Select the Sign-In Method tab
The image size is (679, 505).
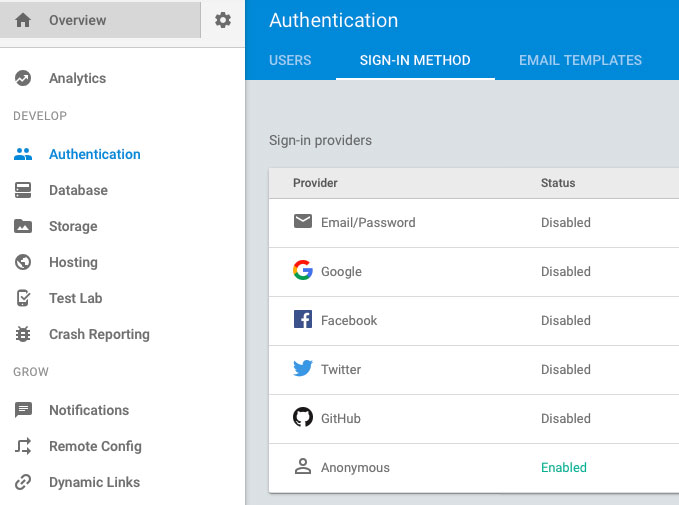point(415,60)
